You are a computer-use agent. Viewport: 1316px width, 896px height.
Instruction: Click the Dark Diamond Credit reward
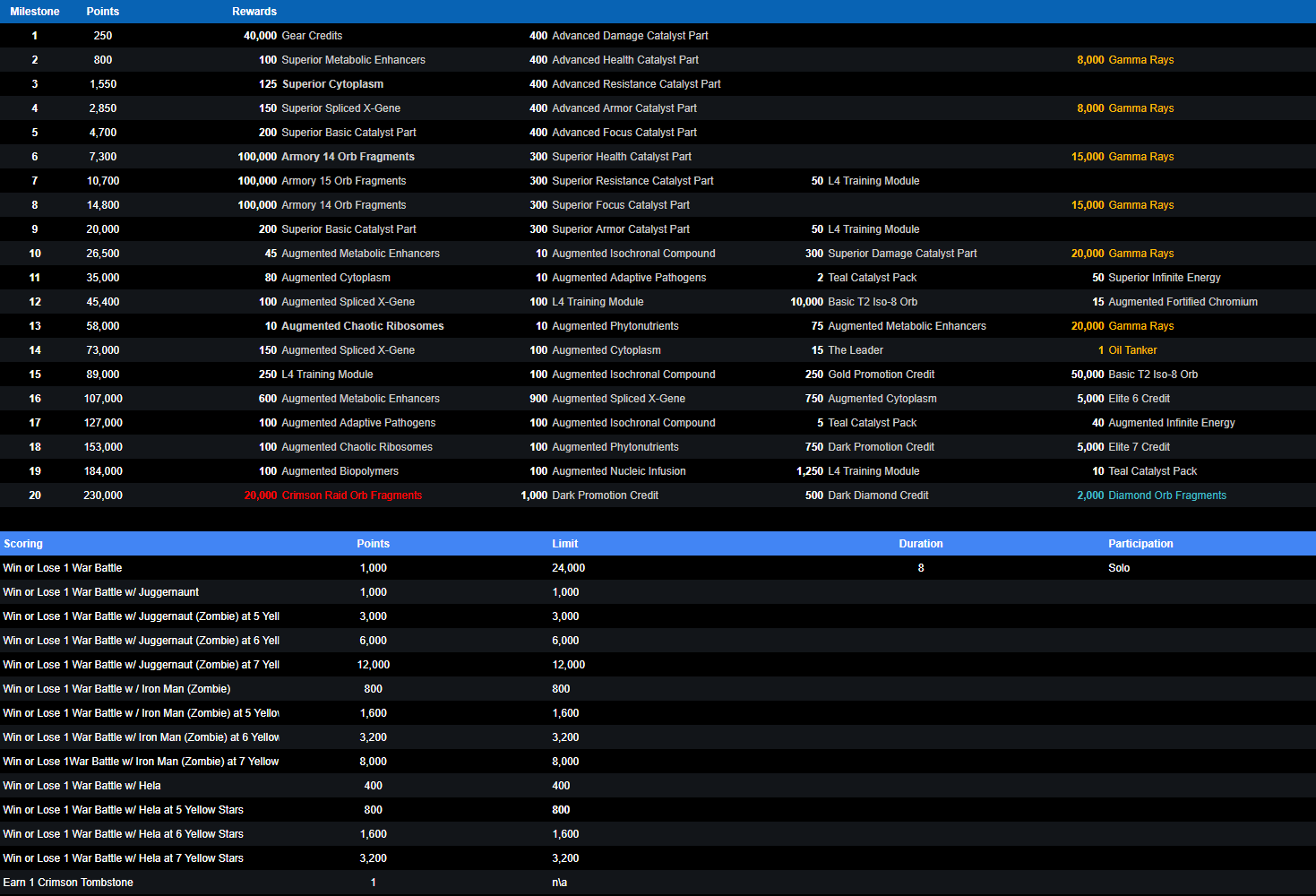click(877, 495)
